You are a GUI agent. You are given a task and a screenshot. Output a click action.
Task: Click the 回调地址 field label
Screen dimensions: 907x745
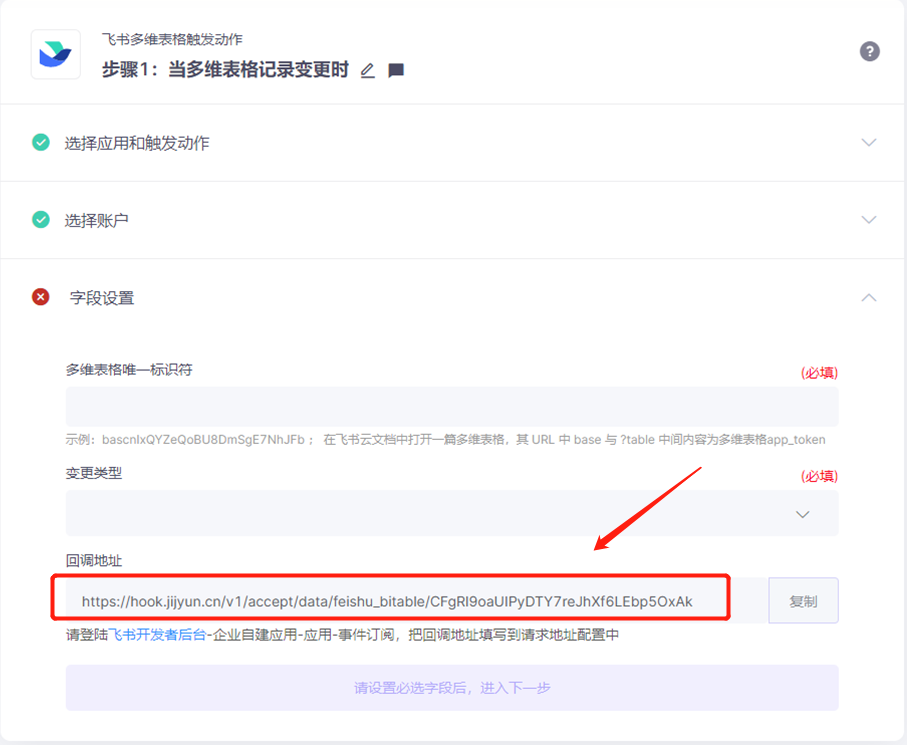click(94, 560)
